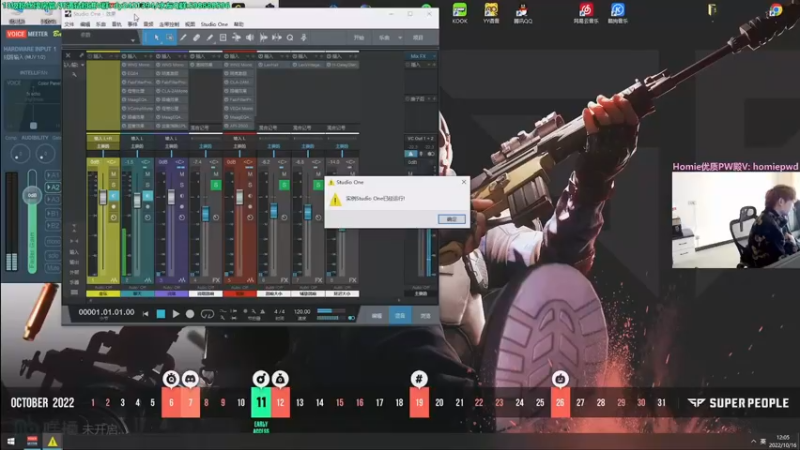The width and height of the screenshot is (800, 450).
Task: Select the Paint brush tool
Action: coord(210,38)
